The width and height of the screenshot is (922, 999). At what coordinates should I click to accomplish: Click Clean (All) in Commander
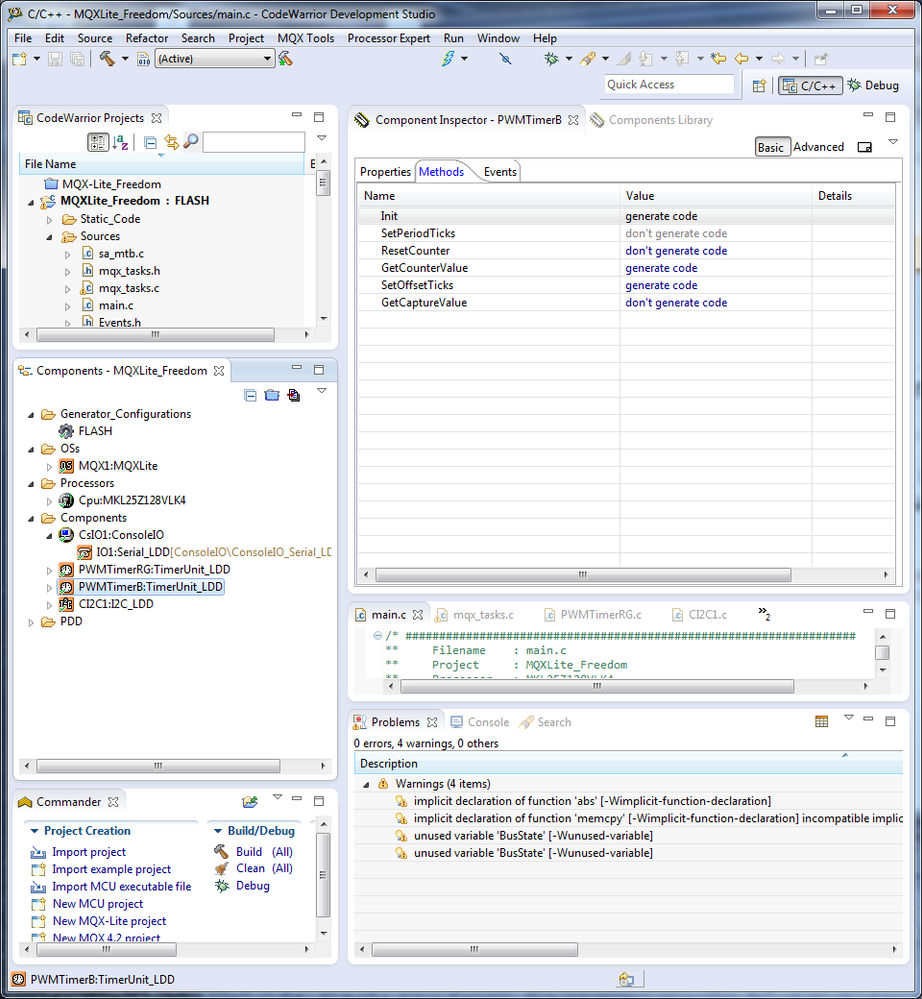[264, 868]
